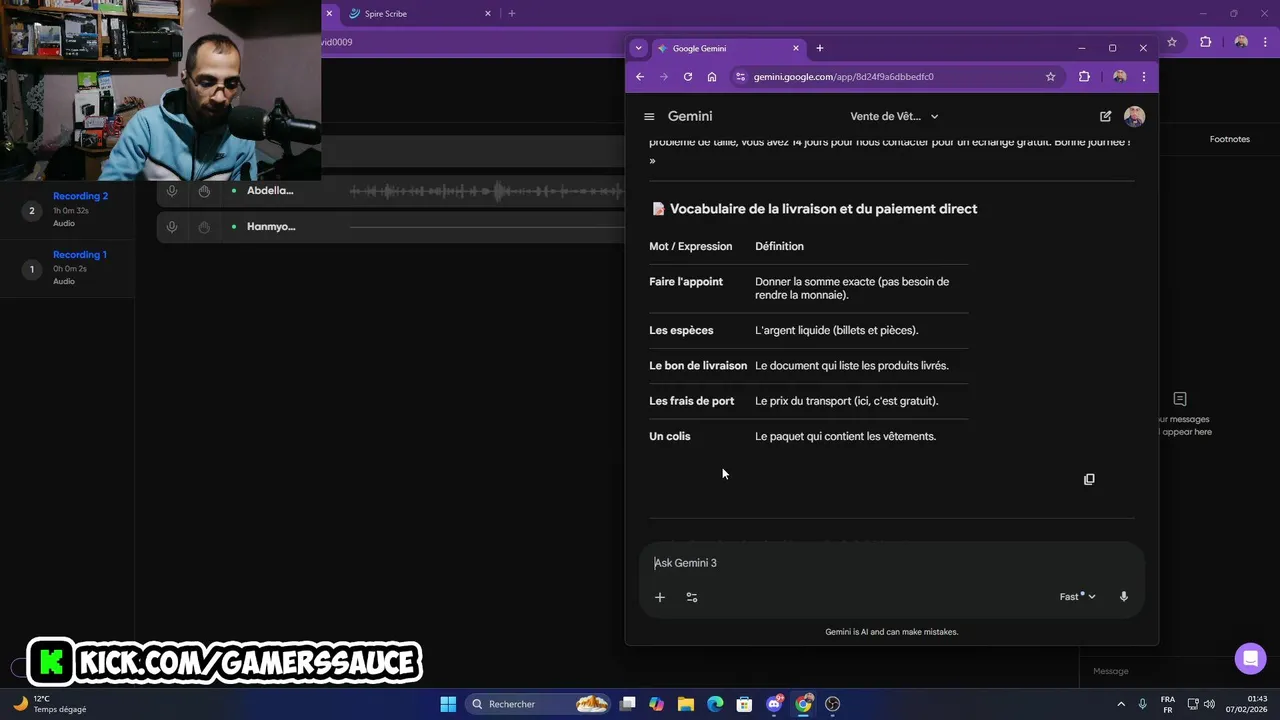Close the Google Gemini tab

(x=796, y=48)
